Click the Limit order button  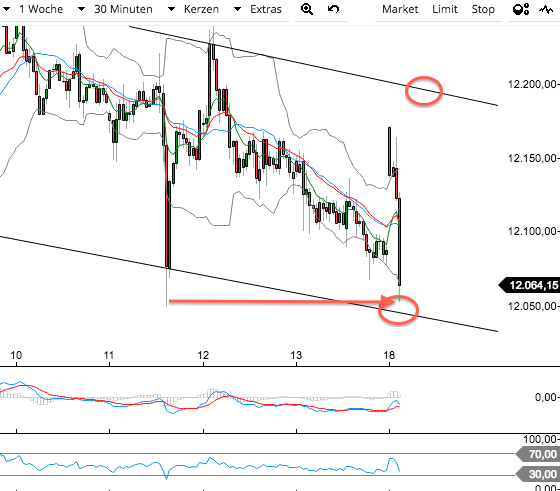coord(445,9)
